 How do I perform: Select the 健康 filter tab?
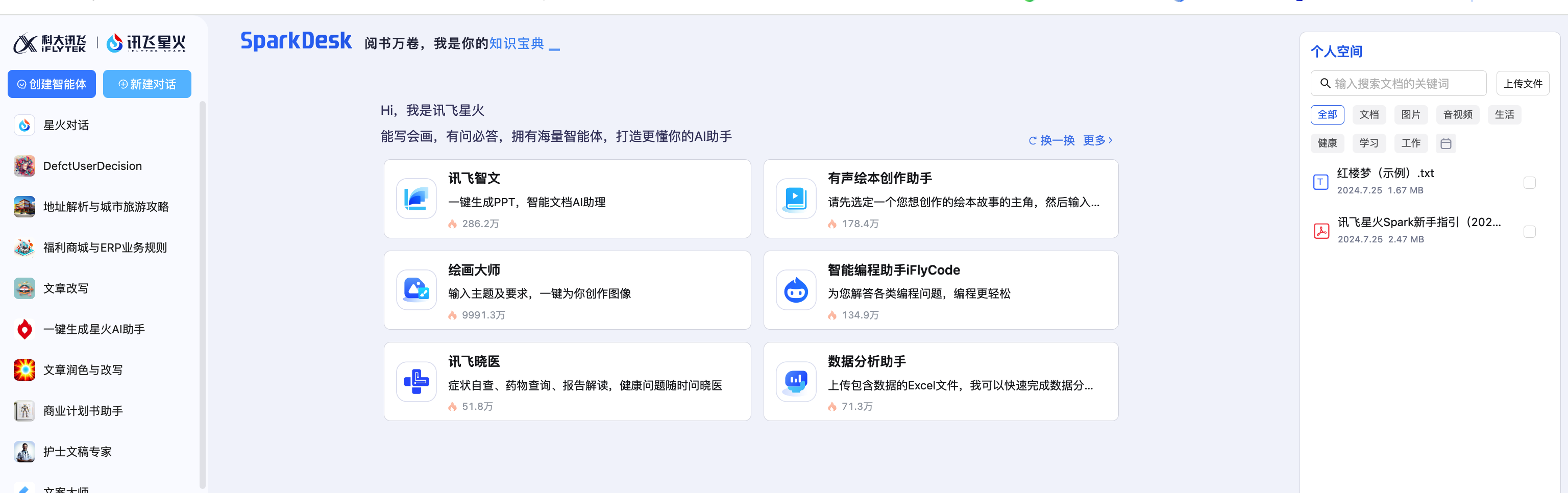[x=1327, y=143]
